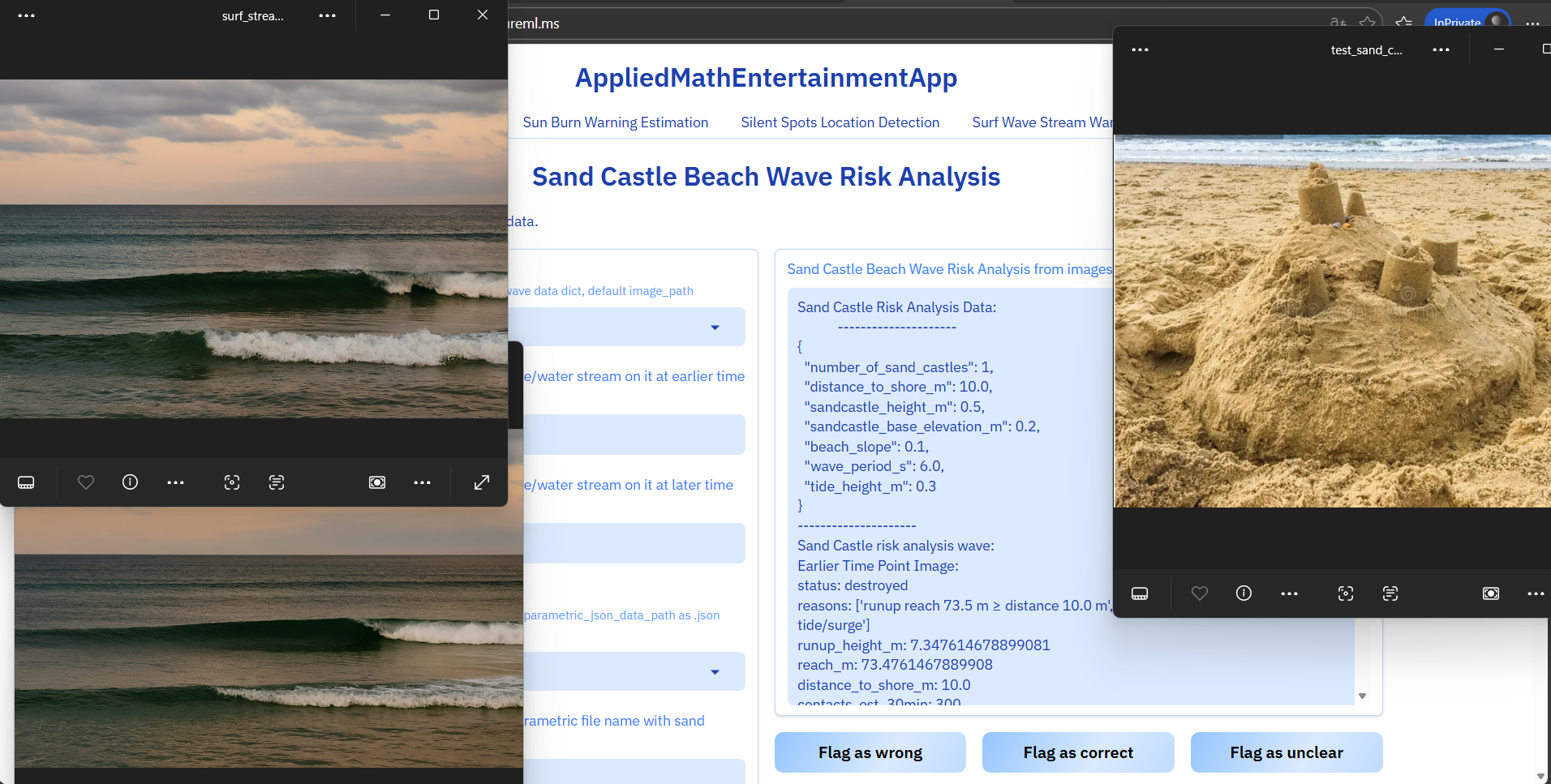Click the parametric file name input field
The height and width of the screenshot is (784, 1551).
coord(634,771)
